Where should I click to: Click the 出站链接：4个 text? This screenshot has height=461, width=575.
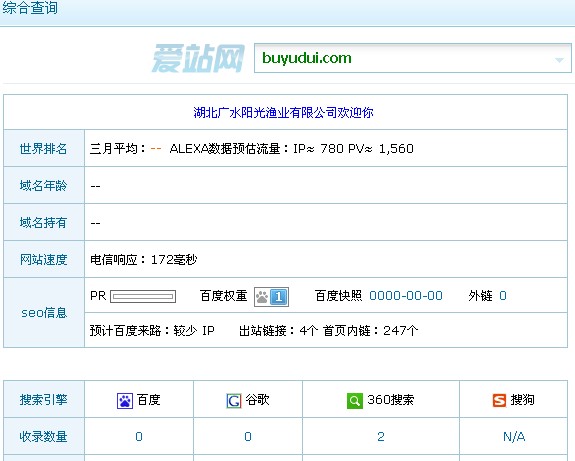pyautogui.click(x=278, y=330)
